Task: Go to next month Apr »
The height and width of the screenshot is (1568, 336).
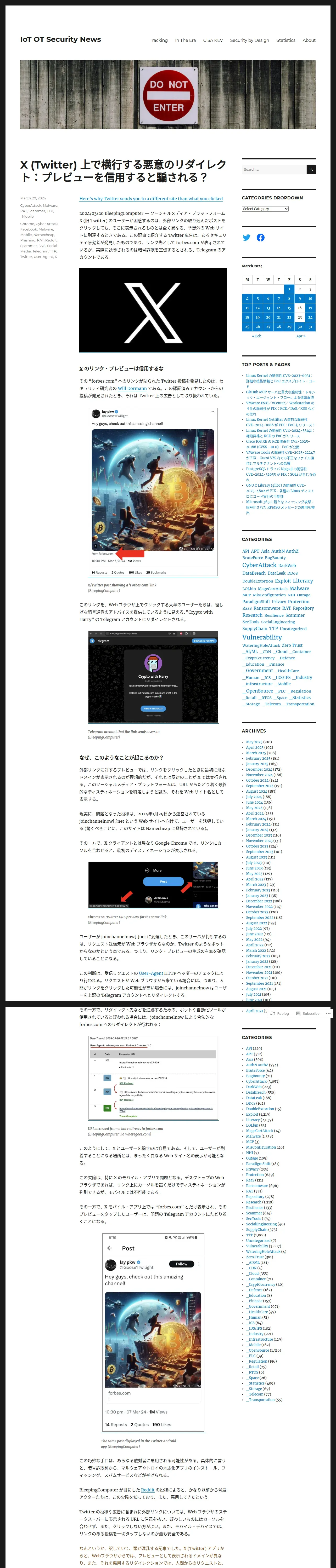Action: click(301, 336)
